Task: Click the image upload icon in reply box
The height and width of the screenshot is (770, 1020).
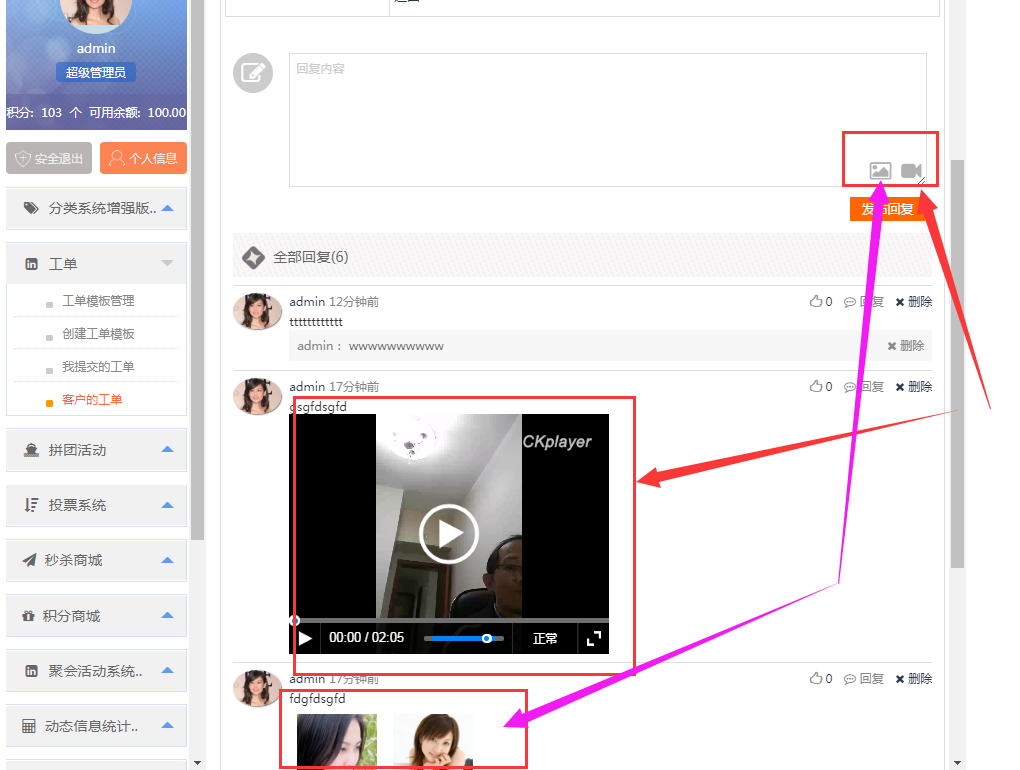Action: (x=880, y=171)
